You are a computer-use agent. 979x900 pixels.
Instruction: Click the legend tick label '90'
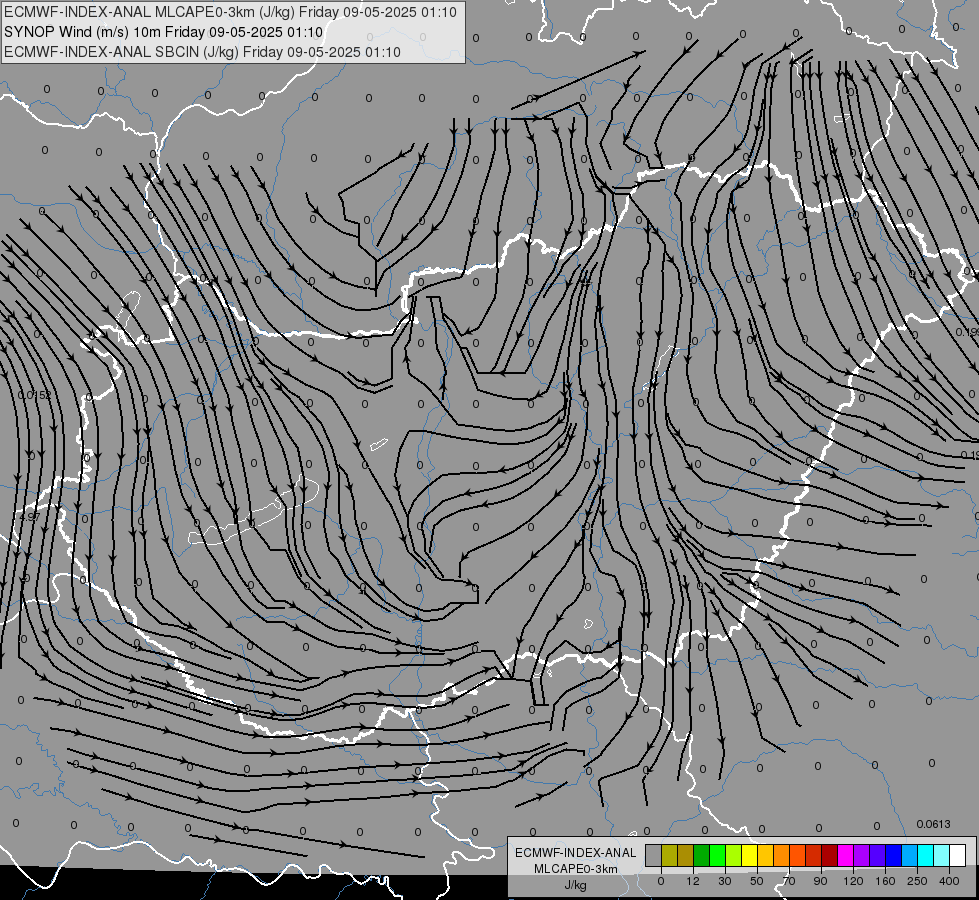[820, 881]
